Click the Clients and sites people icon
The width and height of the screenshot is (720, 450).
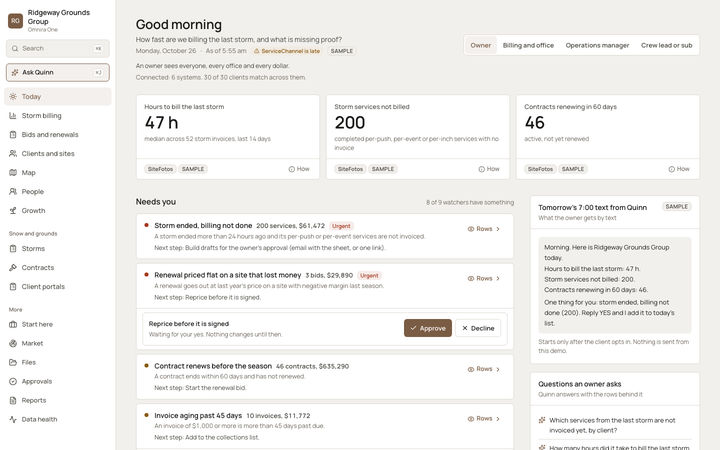click(x=13, y=153)
